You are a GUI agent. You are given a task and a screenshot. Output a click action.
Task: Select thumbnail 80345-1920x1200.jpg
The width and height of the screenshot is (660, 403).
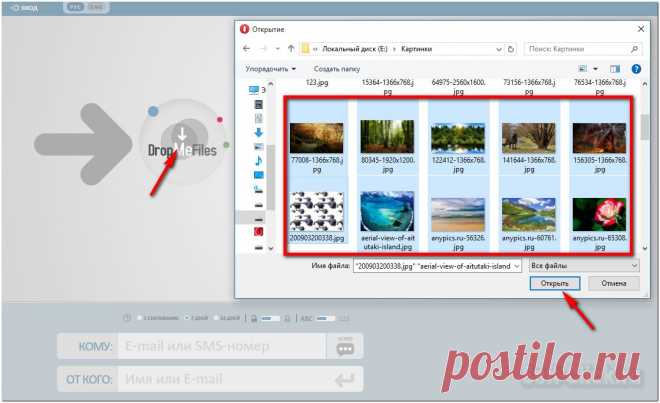[387, 136]
